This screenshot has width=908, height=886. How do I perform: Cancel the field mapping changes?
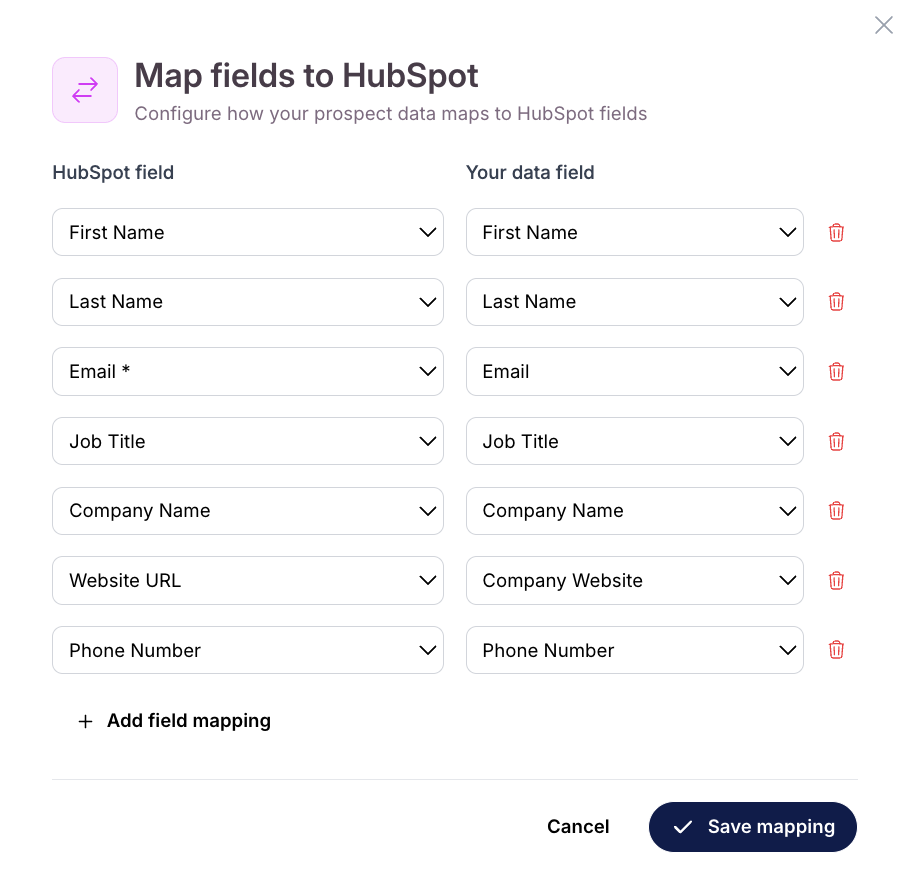tap(578, 826)
